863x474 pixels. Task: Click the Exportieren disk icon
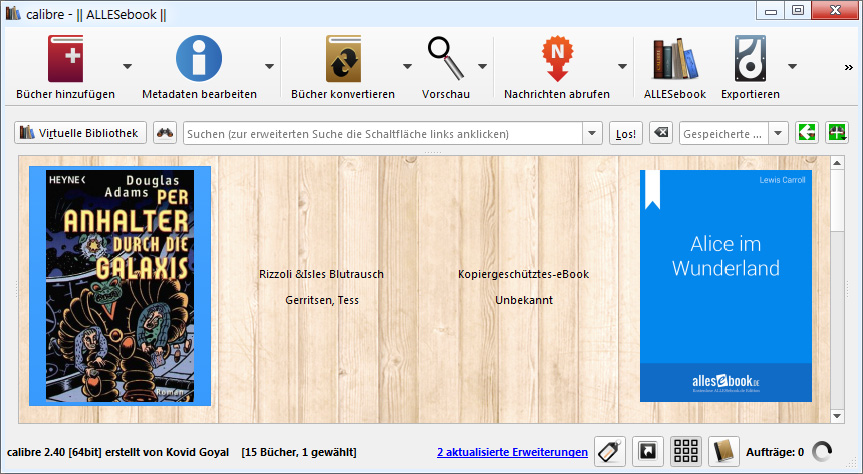(x=750, y=58)
